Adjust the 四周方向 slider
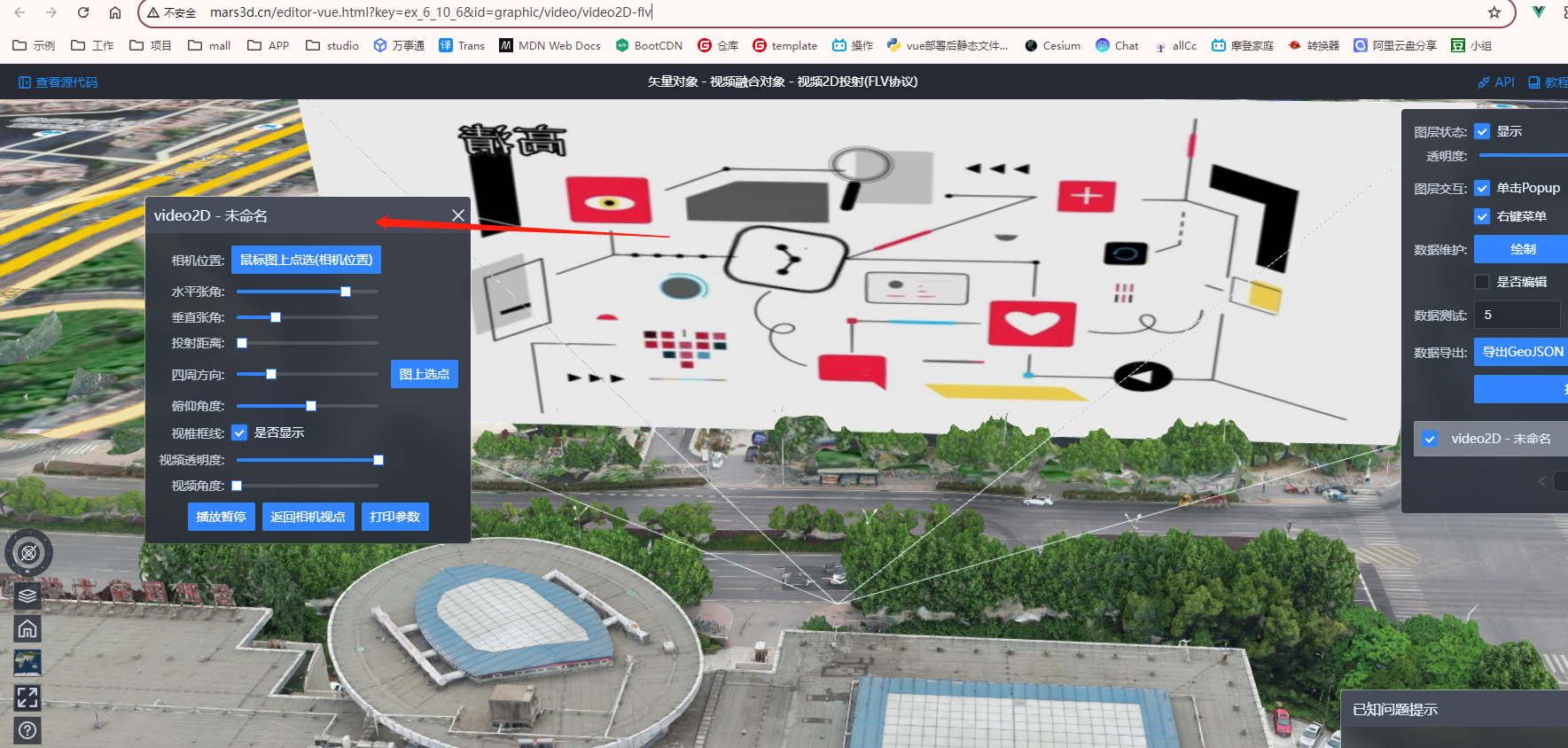The image size is (1568, 748). coord(308,374)
